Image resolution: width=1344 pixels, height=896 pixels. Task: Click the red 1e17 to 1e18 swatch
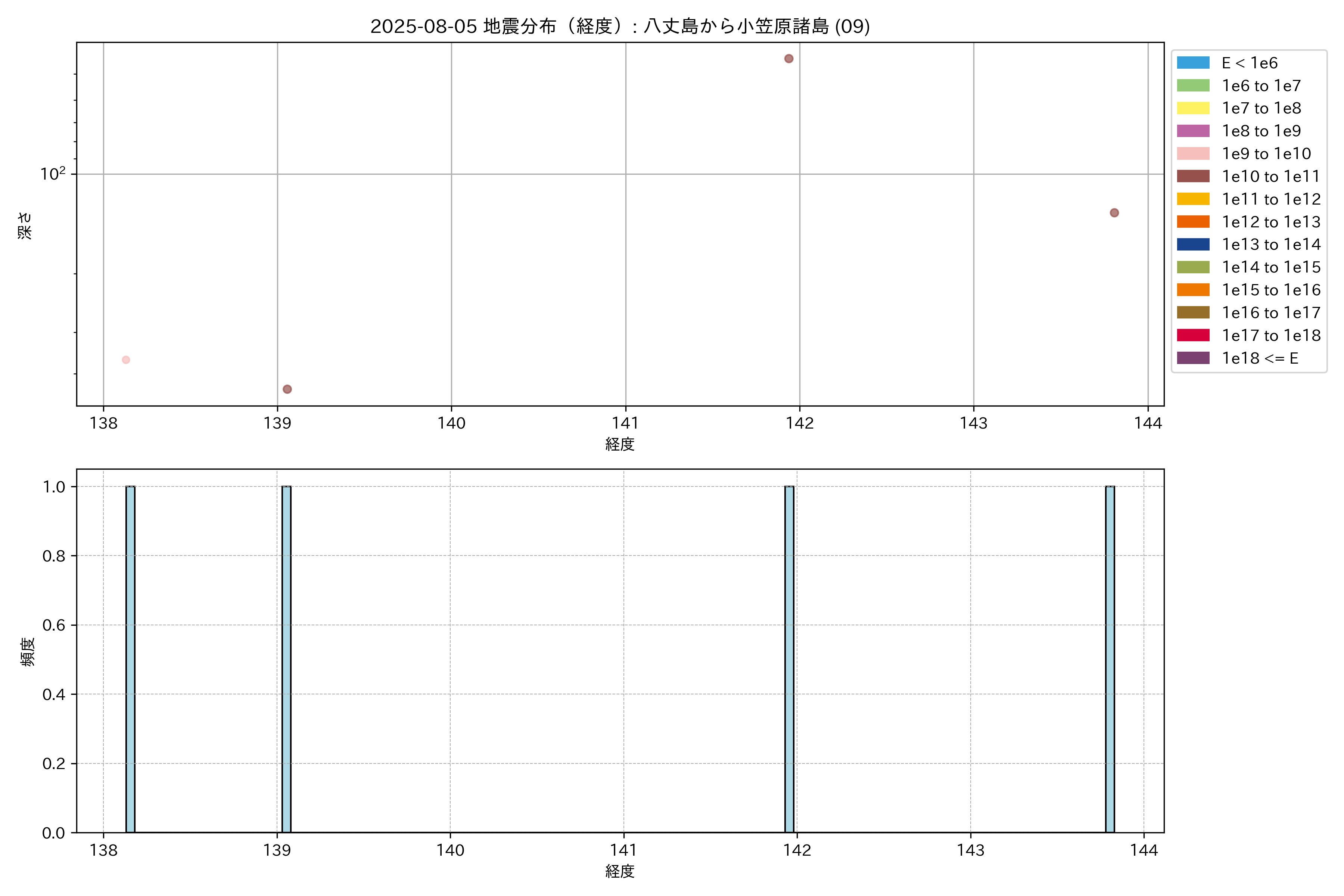[1192, 335]
